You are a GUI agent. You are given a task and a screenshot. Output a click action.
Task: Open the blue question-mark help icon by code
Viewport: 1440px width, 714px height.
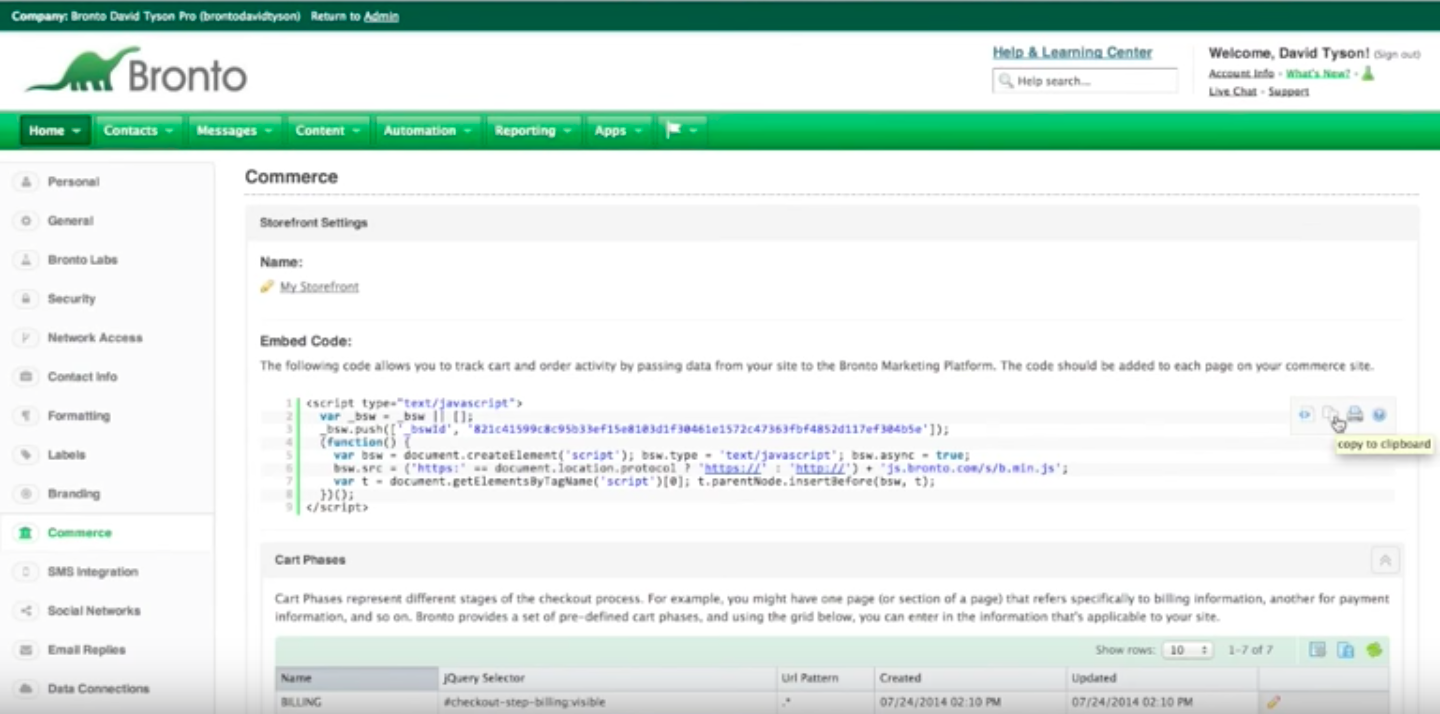coord(1379,415)
